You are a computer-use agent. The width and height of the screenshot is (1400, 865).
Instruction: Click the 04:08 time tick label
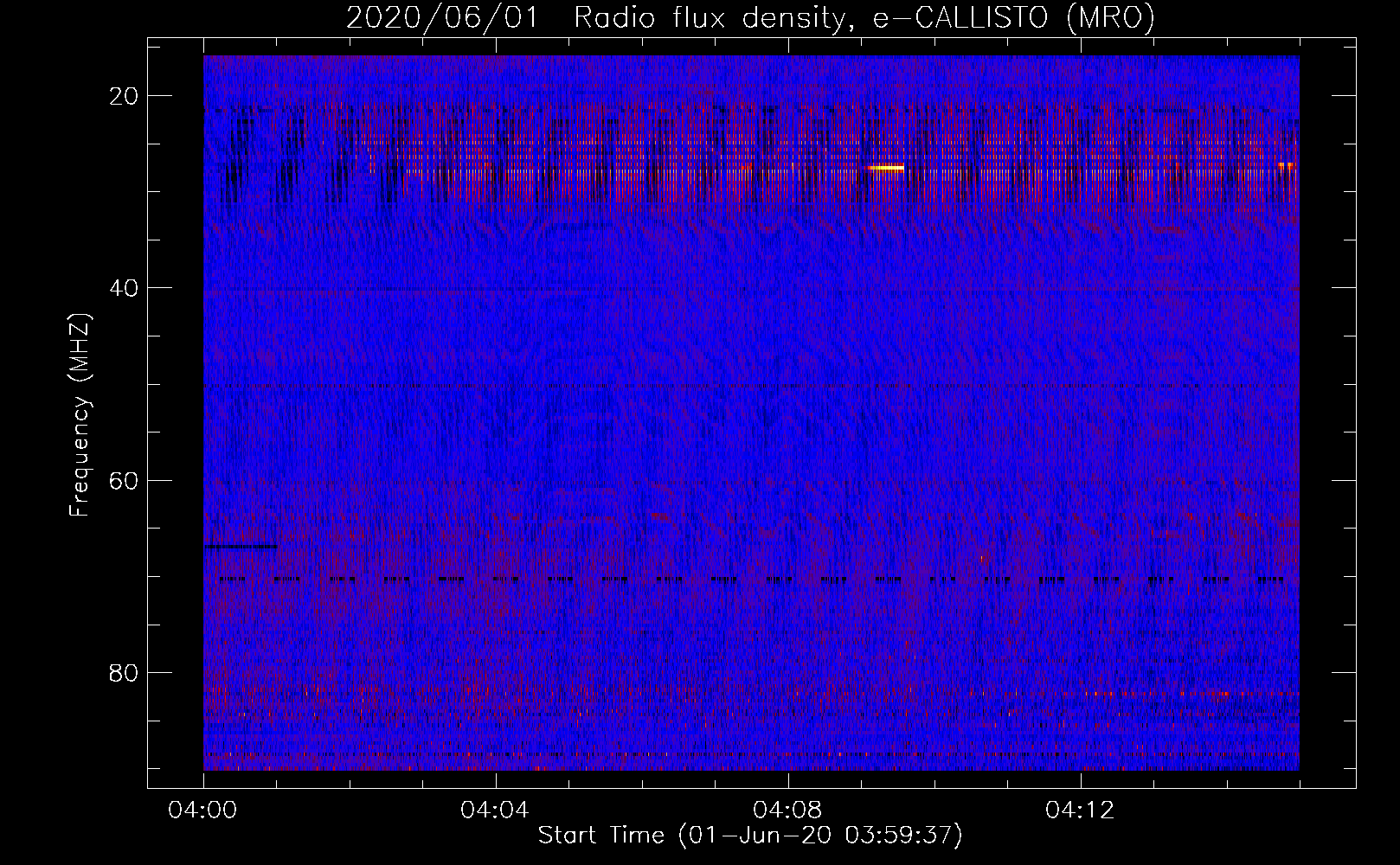[x=788, y=811]
